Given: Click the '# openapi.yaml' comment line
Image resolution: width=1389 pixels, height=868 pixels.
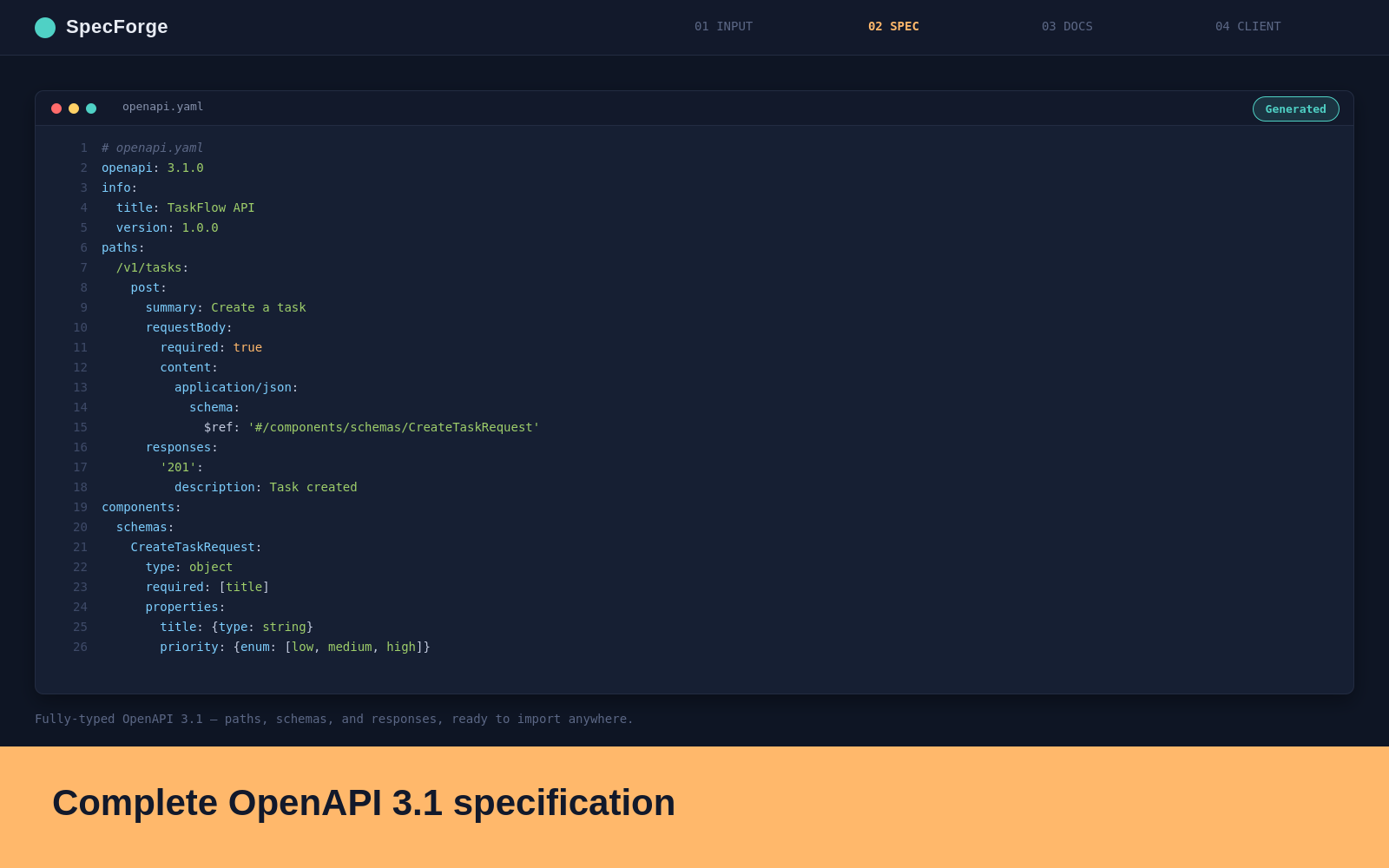Looking at the screenshot, I should 152,148.
